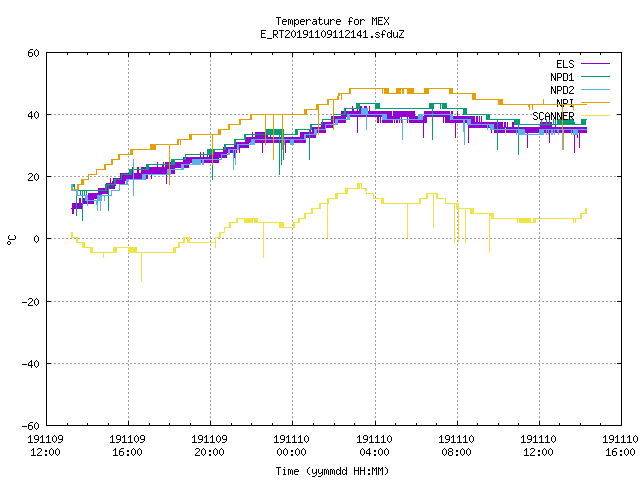Select the filename E_RT20191109112141.sfduZ subtitle
640x480 pixels.
click(x=332, y=34)
